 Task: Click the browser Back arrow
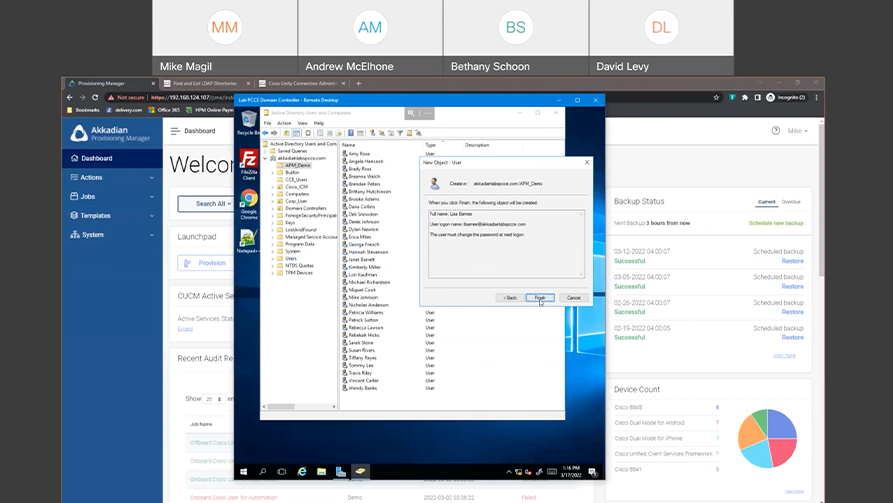[69, 97]
